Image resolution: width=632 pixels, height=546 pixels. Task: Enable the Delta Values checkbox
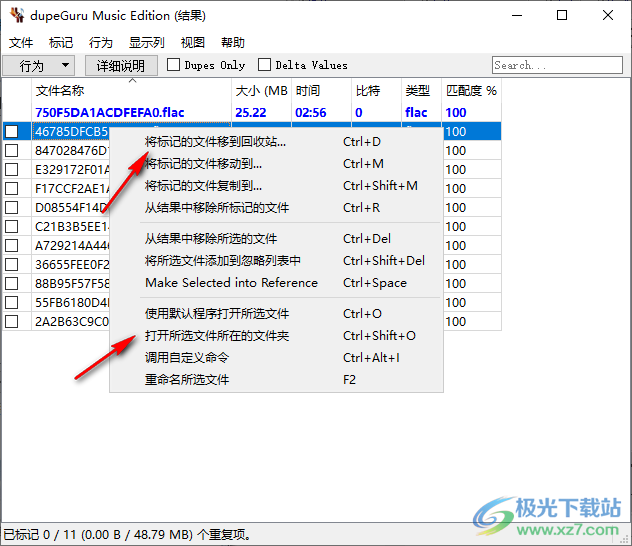pos(264,65)
